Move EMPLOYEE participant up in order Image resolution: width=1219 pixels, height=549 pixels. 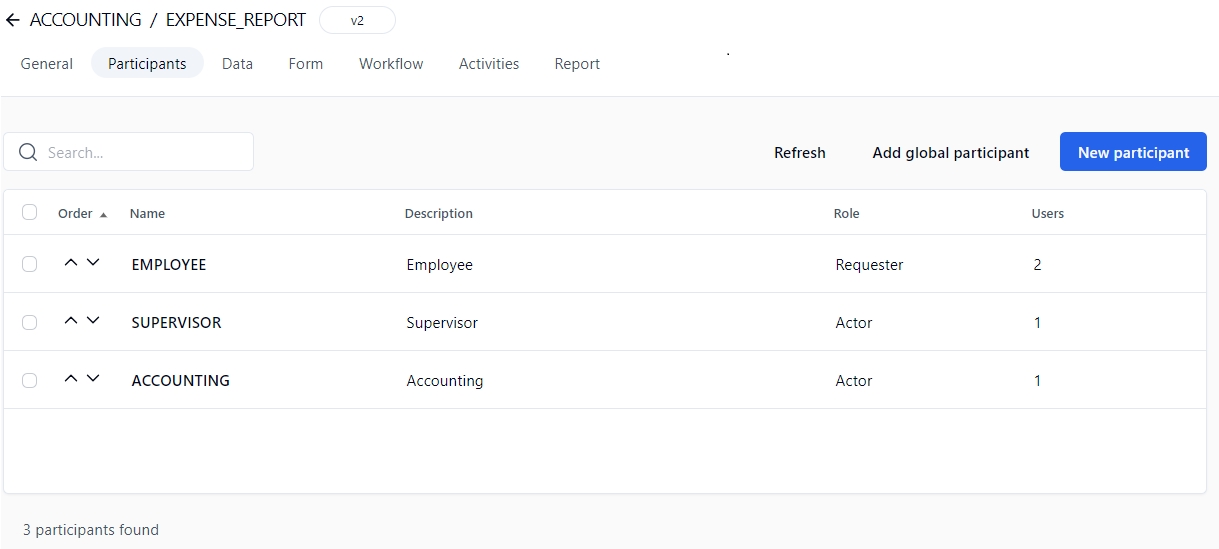point(70,263)
